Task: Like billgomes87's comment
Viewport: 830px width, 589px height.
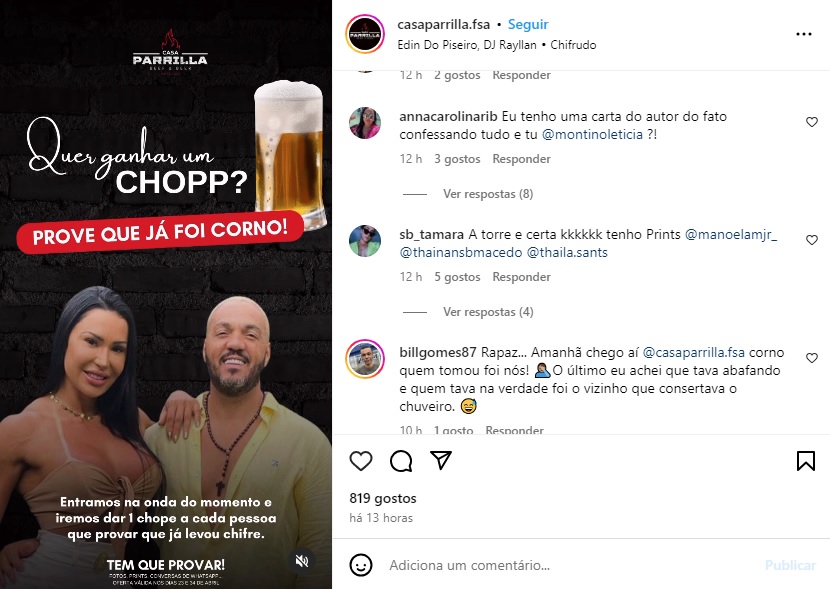Action: pyautogui.click(x=811, y=358)
